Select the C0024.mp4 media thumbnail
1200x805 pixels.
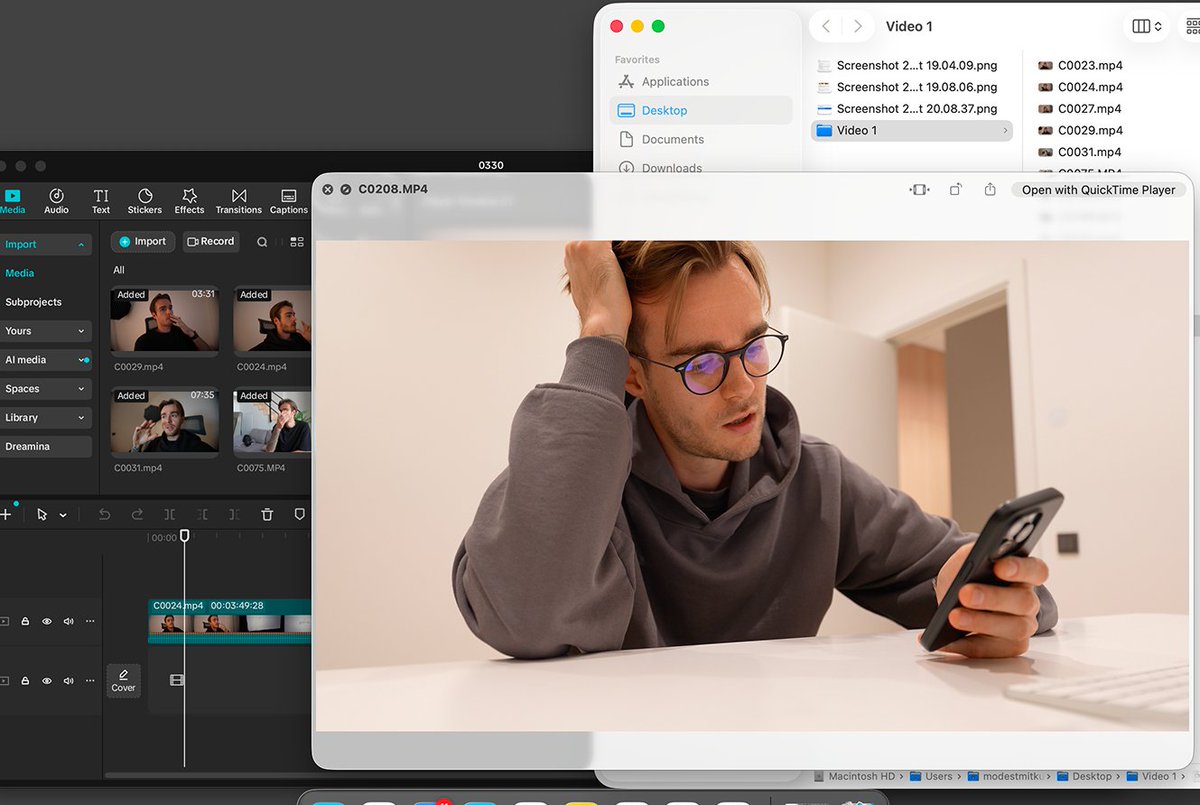point(272,321)
